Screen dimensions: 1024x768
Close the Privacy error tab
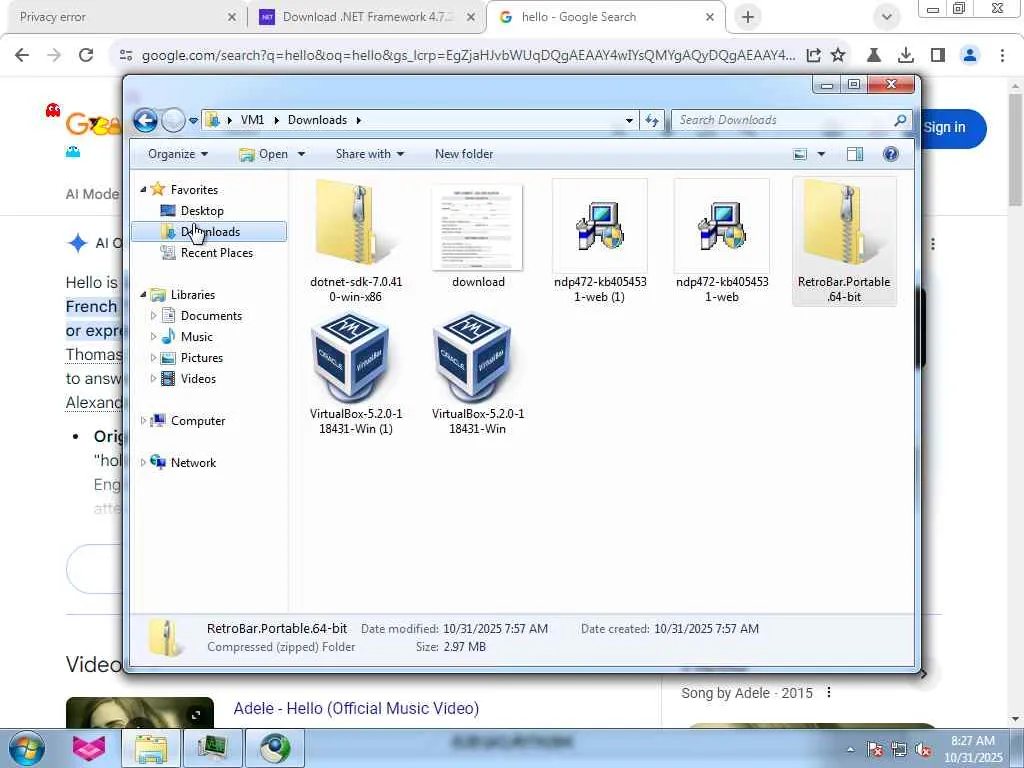(231, 18)
